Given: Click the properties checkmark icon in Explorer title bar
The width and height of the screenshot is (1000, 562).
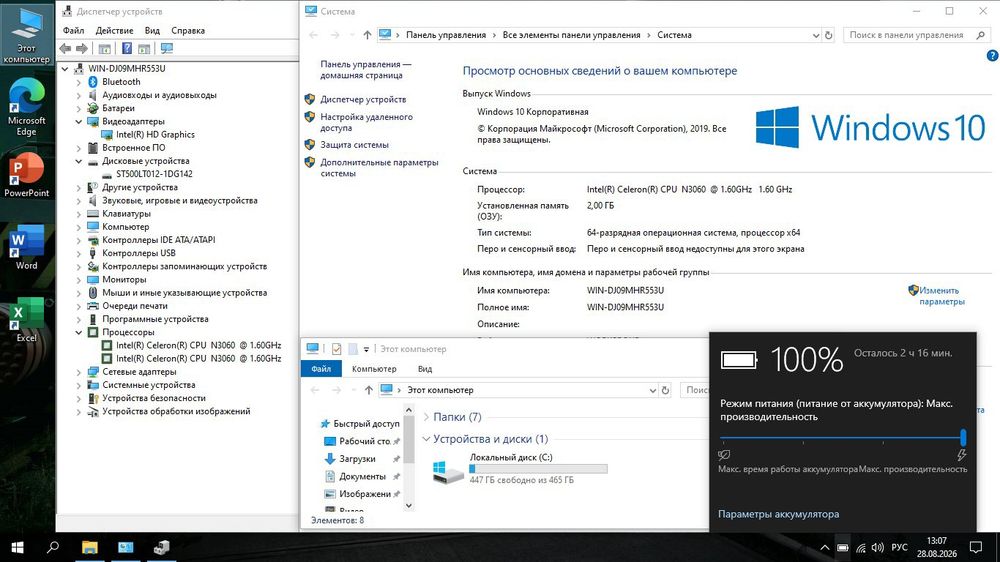Looking at the screenshot, I should click(336, 349).
